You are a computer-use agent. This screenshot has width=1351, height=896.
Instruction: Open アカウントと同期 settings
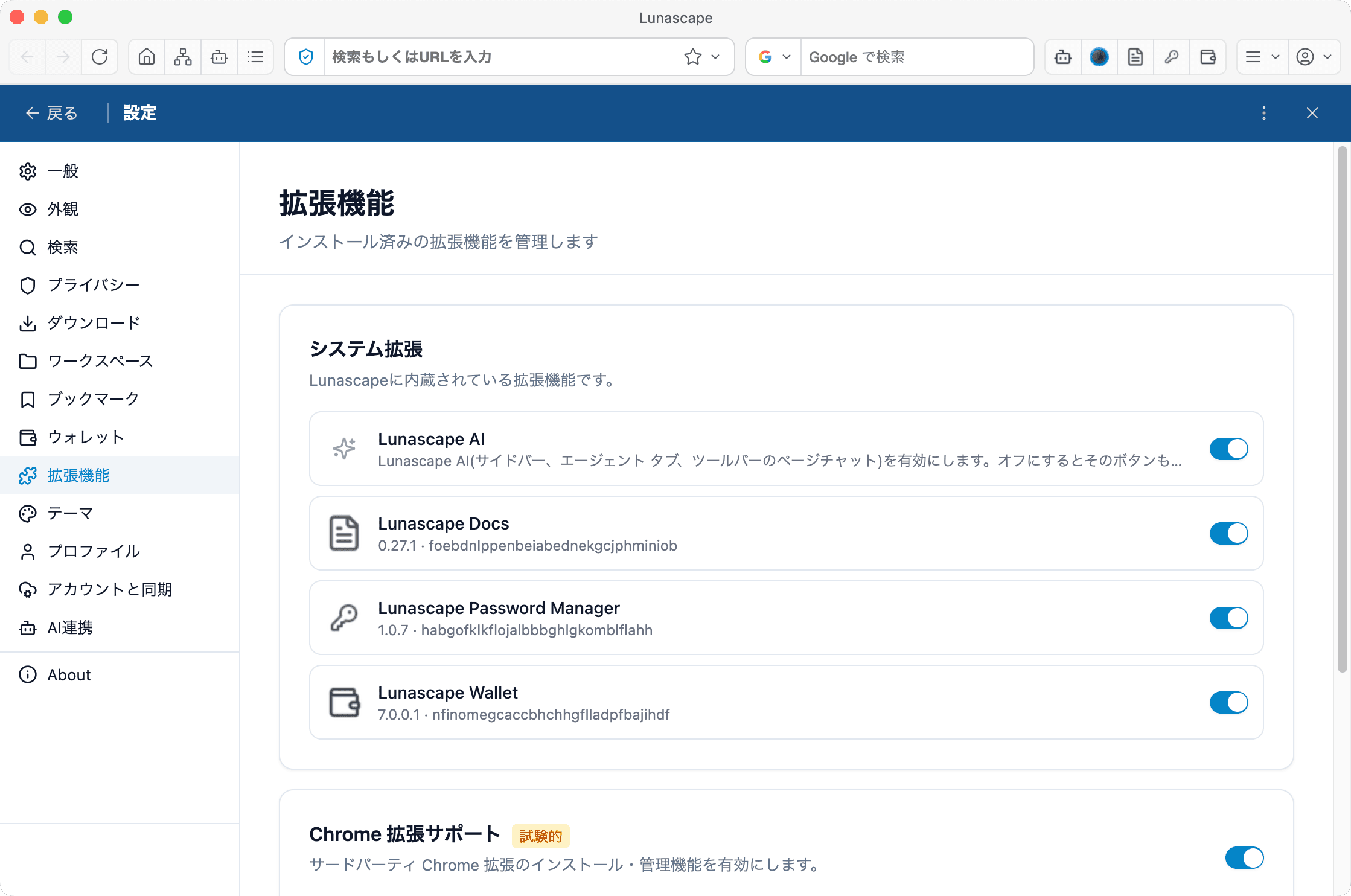[x=120, y=589]
